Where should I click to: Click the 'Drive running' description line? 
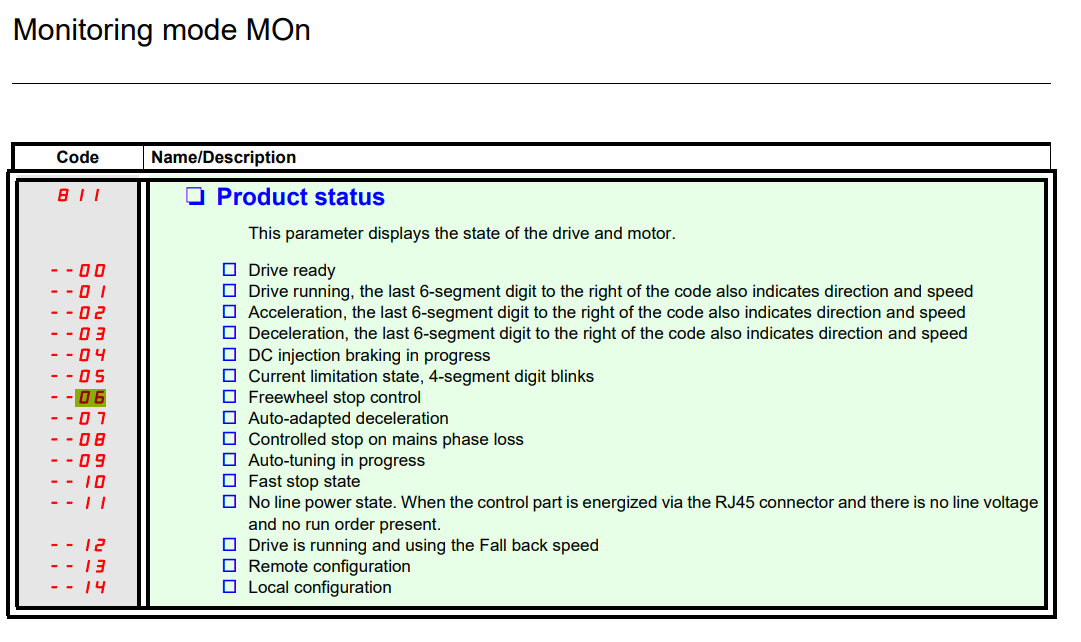(611, 292)
